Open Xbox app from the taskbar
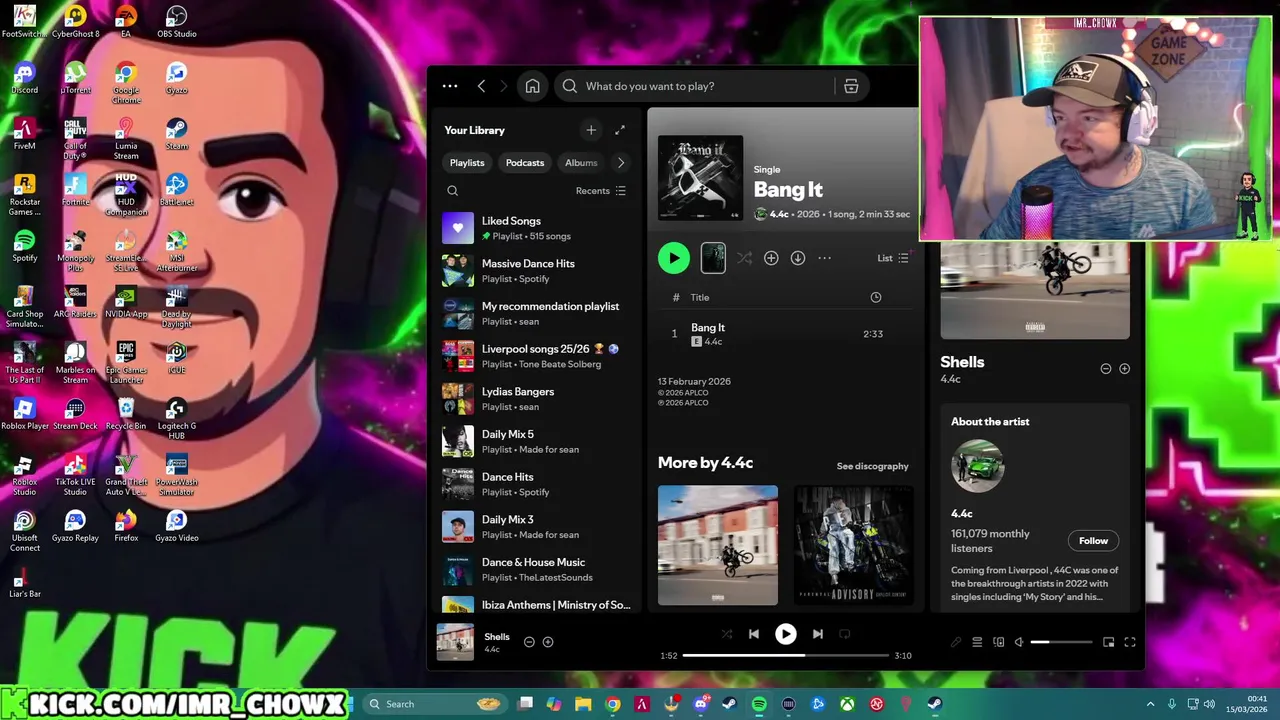 848,704
